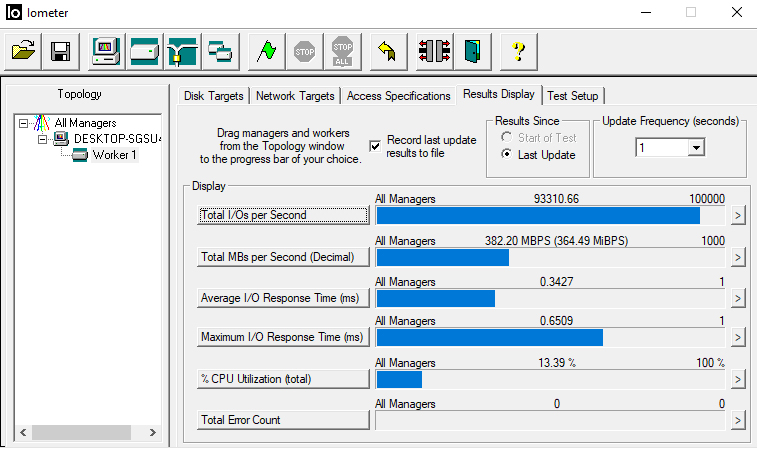Open the Update Frequency seconds dropdown
The image size is (758, 449).
[696, 147]
